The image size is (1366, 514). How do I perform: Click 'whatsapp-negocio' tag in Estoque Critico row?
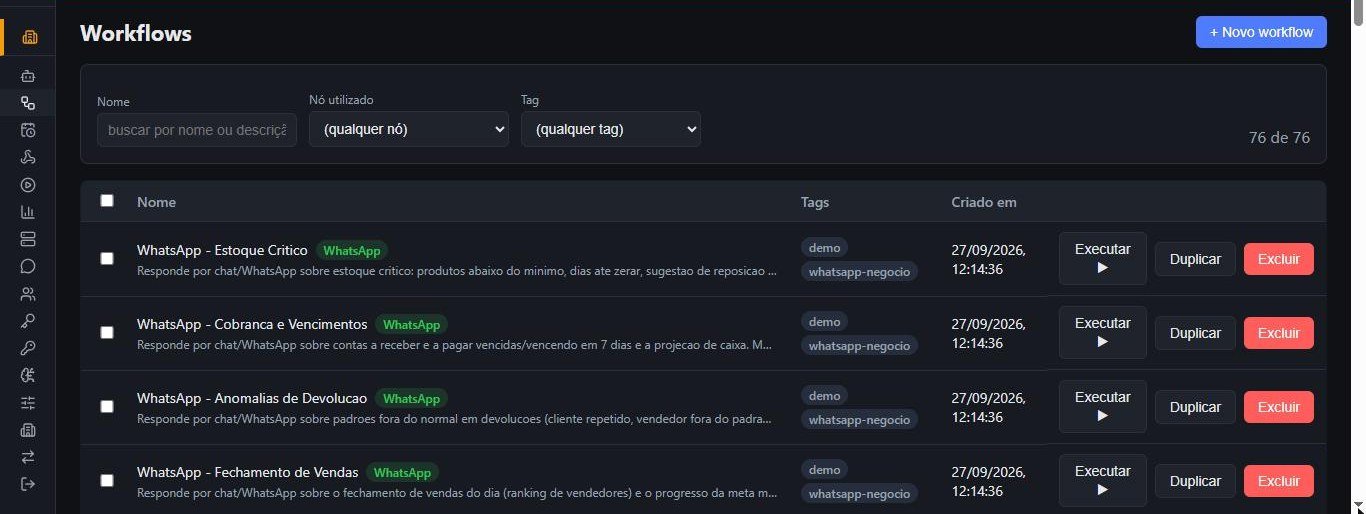(x=860, y=271)
